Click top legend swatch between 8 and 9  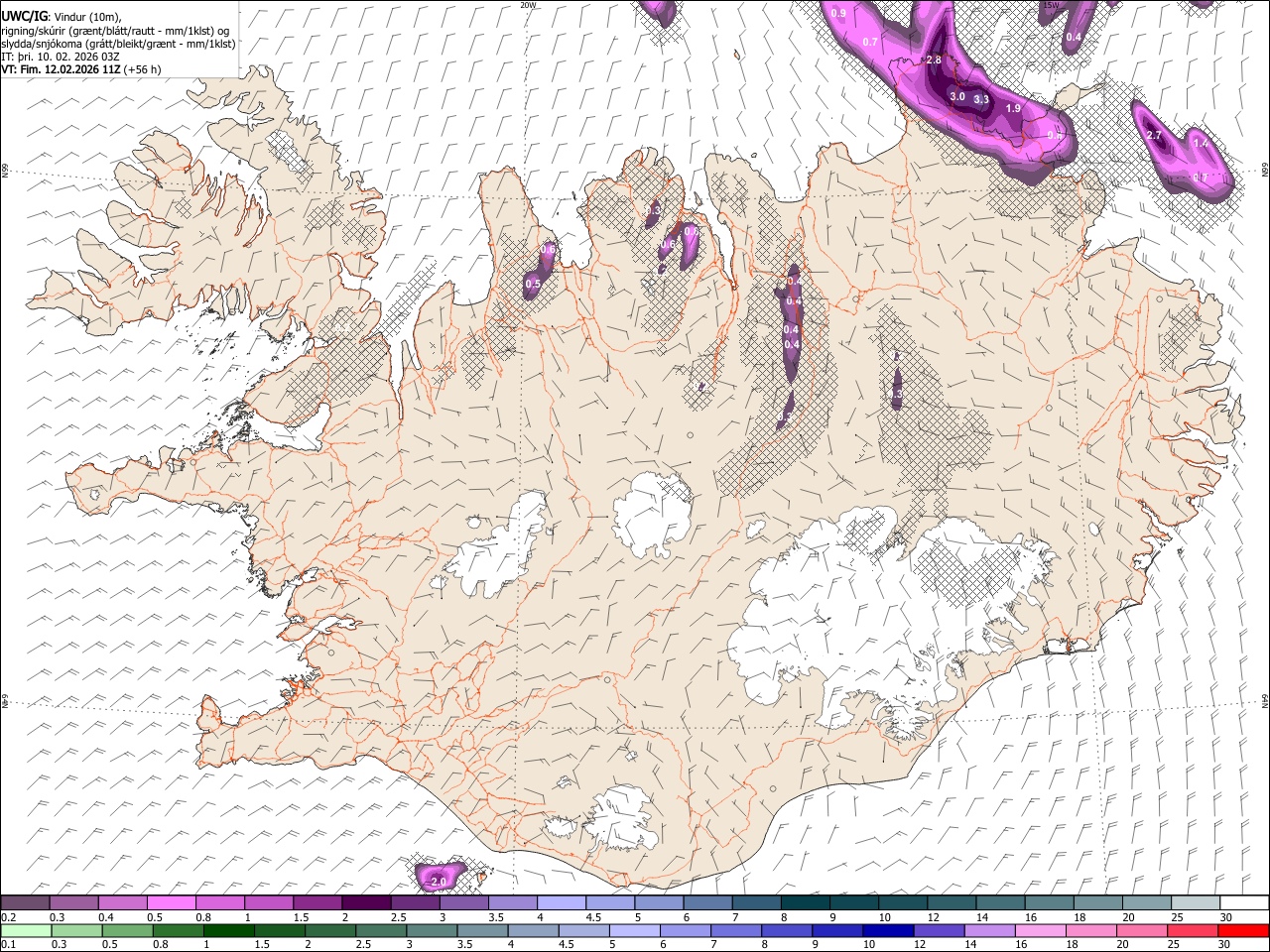click(805, 902)
